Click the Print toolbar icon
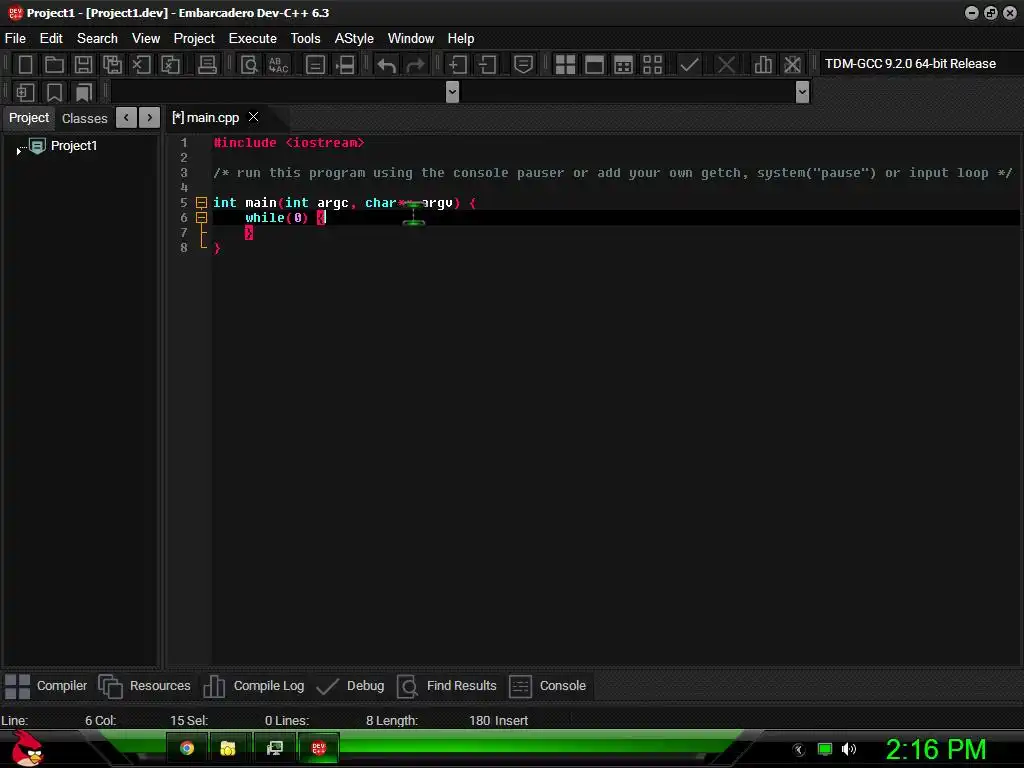The height and width of the screenshot is (768, 1024). click(207, 64)
